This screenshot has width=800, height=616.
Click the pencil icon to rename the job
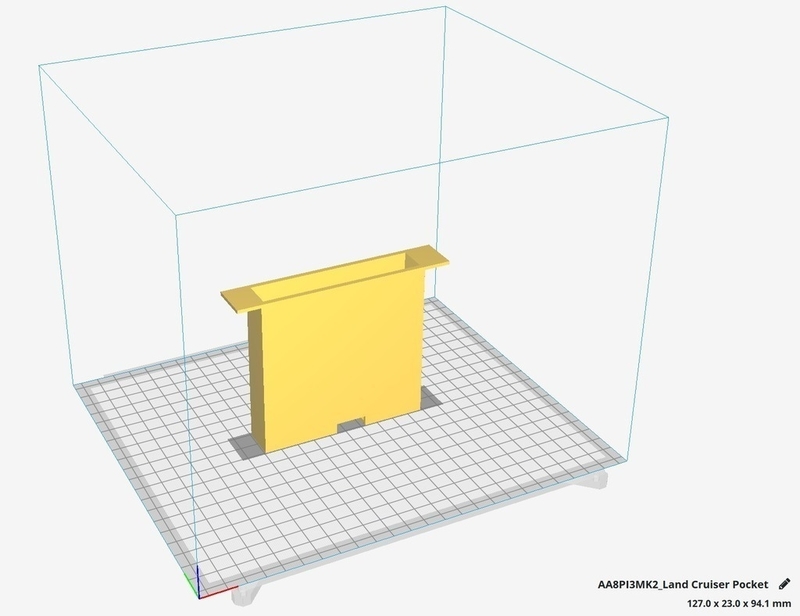[x=785, y=582]
